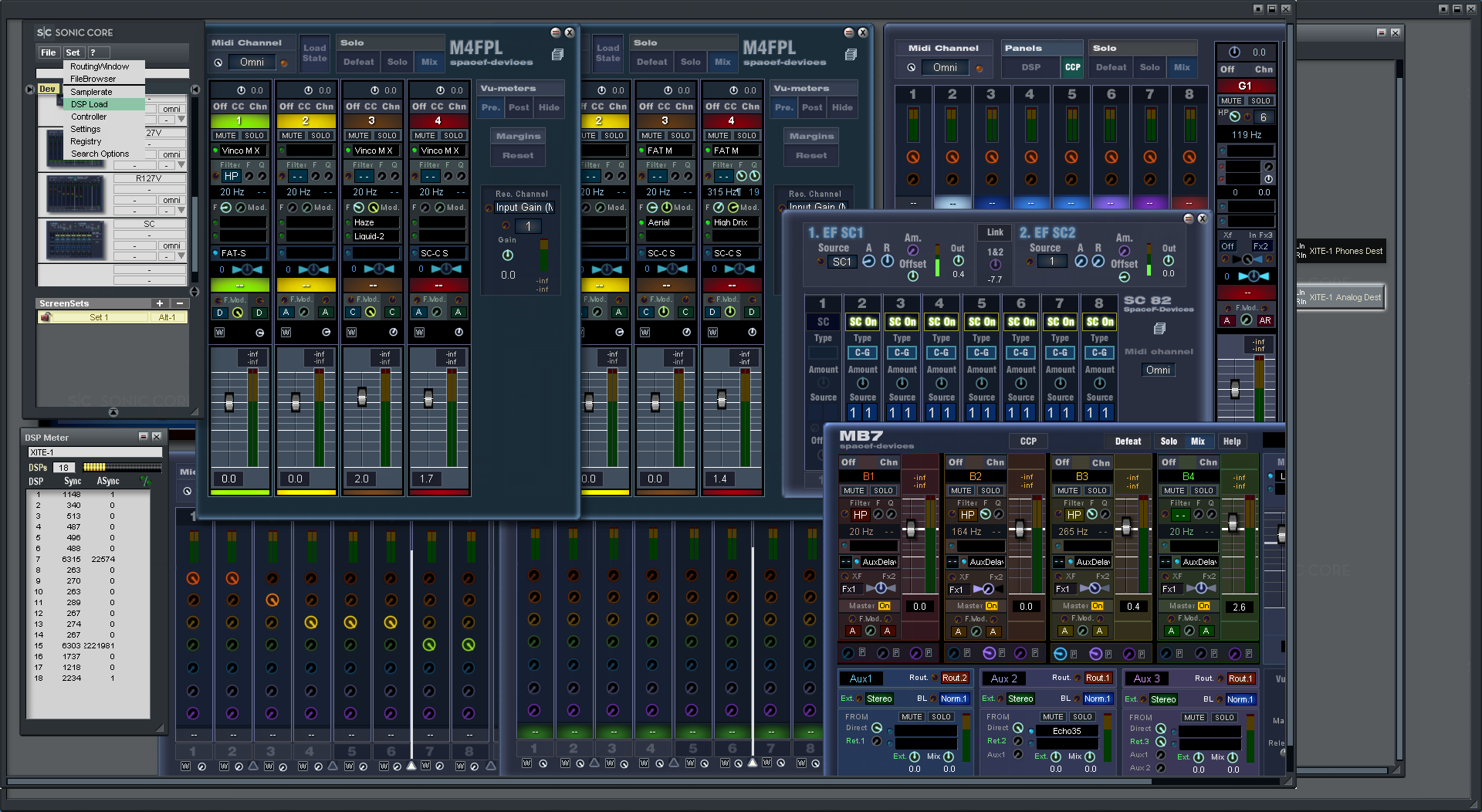Adjust the B3 band level fader in MB7
The width and height of the screenshot is (1482, 812).
(x=1126, y=528)
